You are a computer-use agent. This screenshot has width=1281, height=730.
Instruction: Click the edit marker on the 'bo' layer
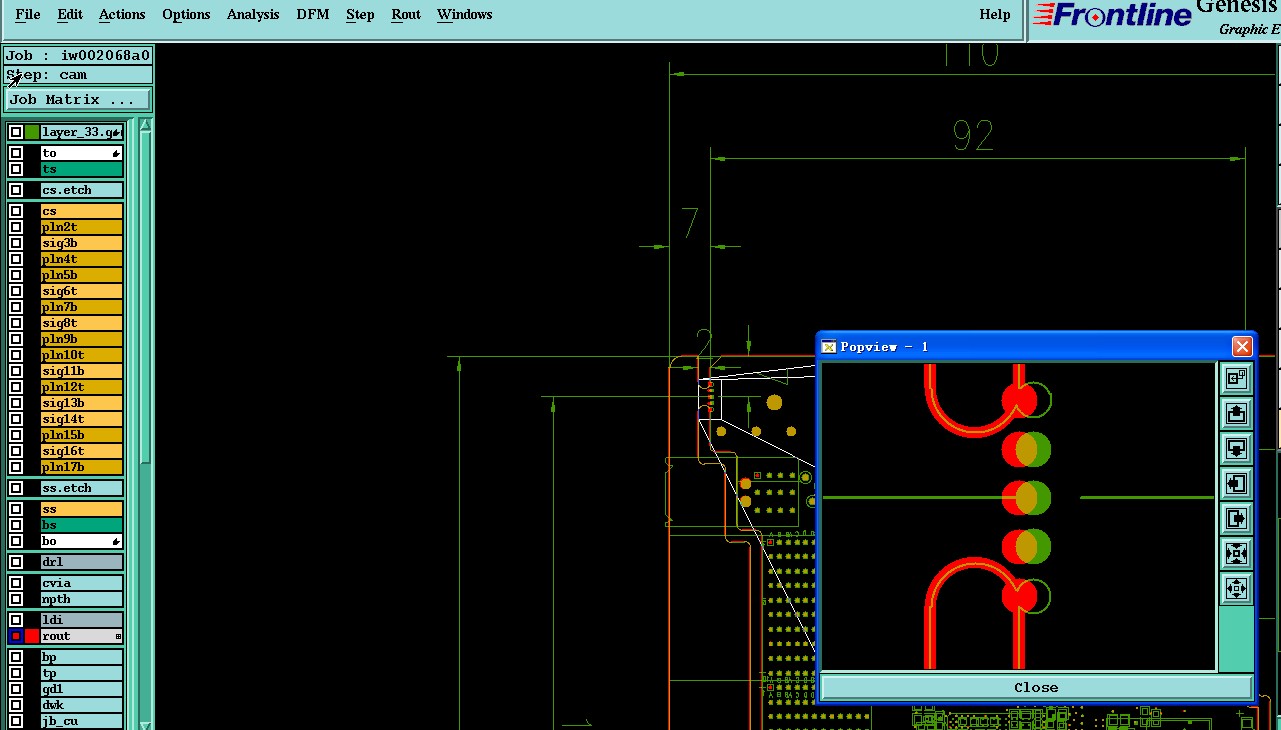click(x=116, y=541)
